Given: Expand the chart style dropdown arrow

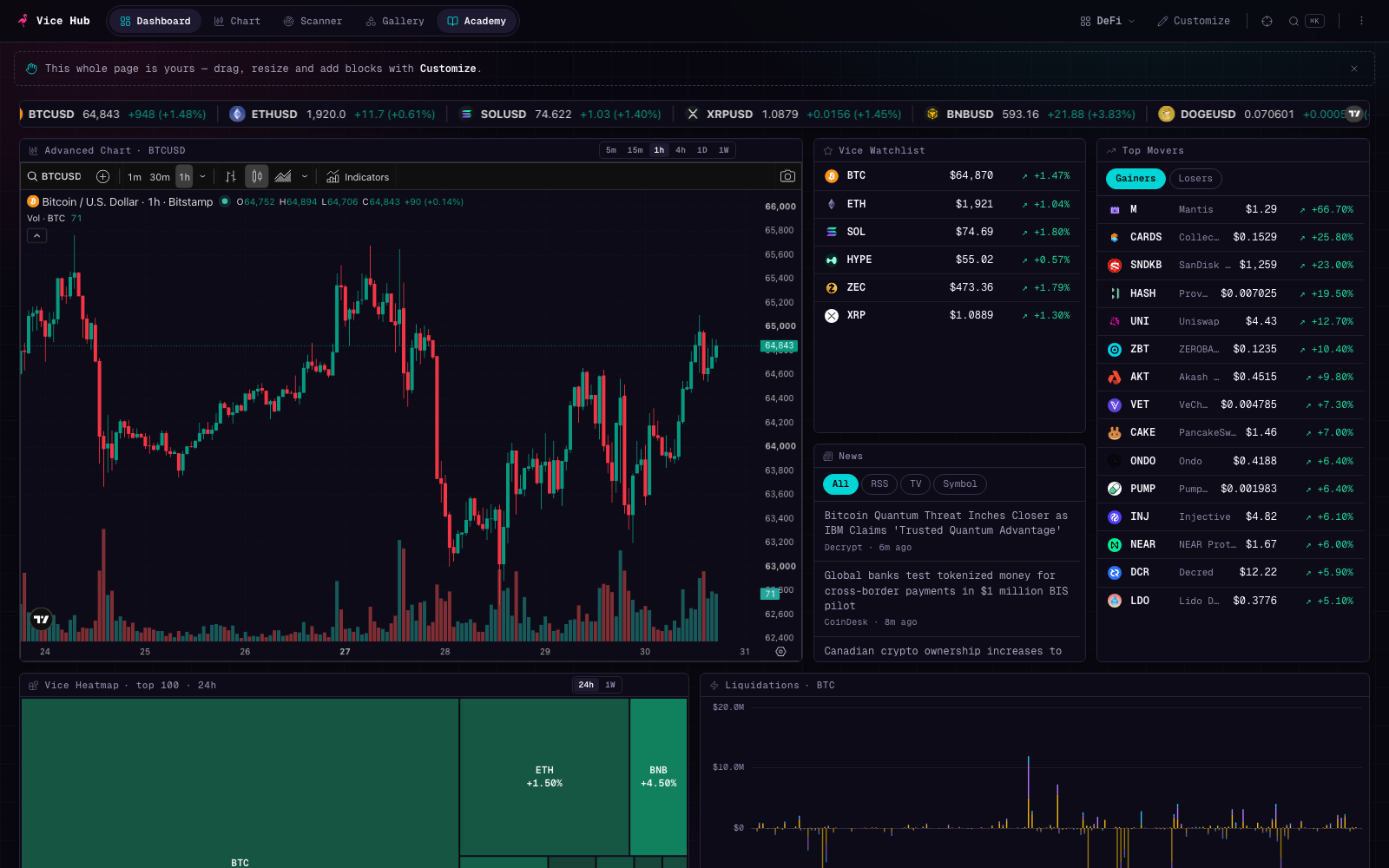Looking at the screenshot, I should [x=305, y=176].
